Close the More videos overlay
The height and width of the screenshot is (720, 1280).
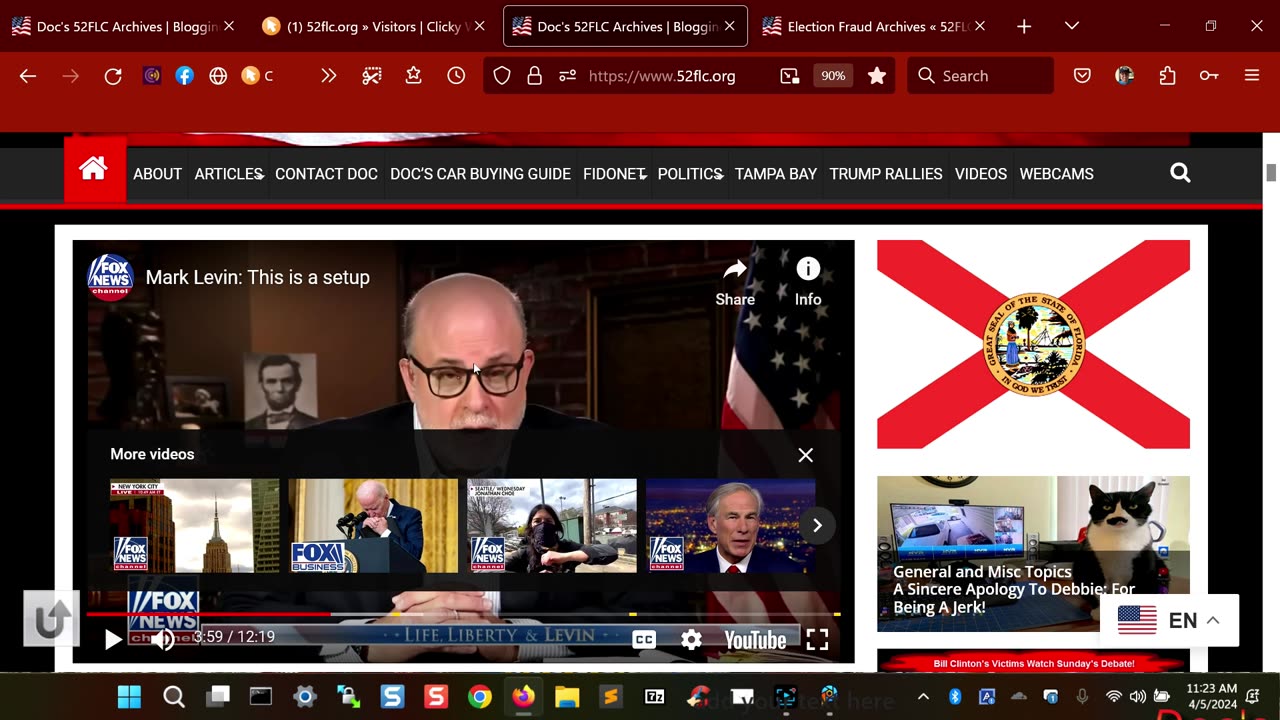pyautogui.click(x=805, y=455)
